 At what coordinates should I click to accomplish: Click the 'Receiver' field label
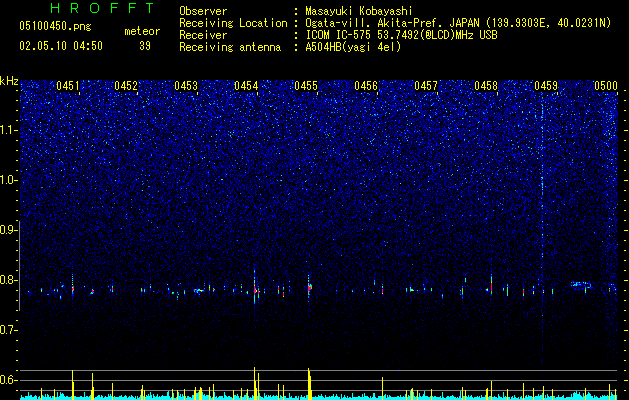(203, 35)
